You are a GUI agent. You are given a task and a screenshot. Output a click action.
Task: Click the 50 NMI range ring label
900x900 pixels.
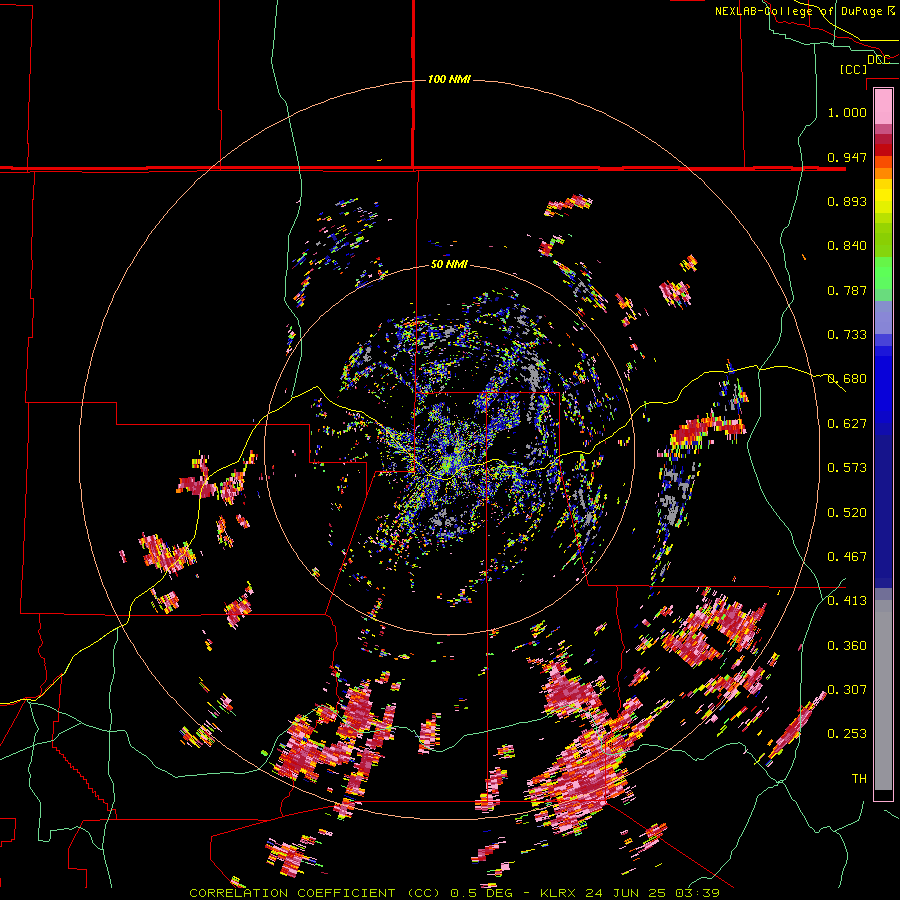click(449, 265)
